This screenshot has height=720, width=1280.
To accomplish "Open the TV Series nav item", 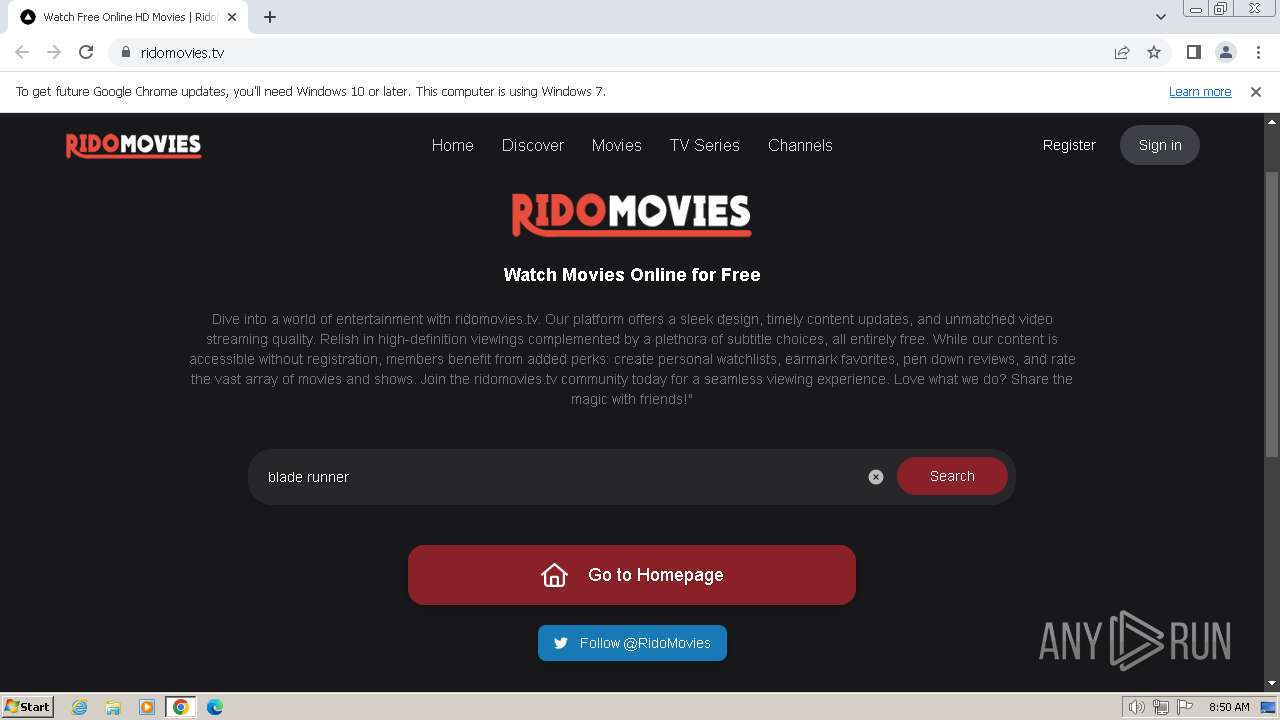I will 705,145.
